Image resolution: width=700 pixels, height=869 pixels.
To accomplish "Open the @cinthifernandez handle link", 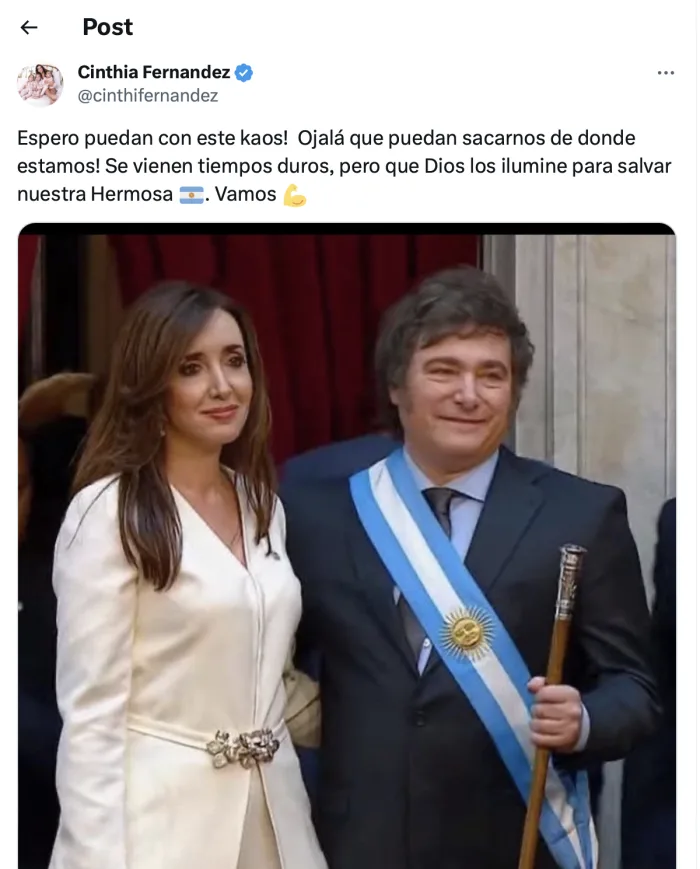I will tap(147, 96).
